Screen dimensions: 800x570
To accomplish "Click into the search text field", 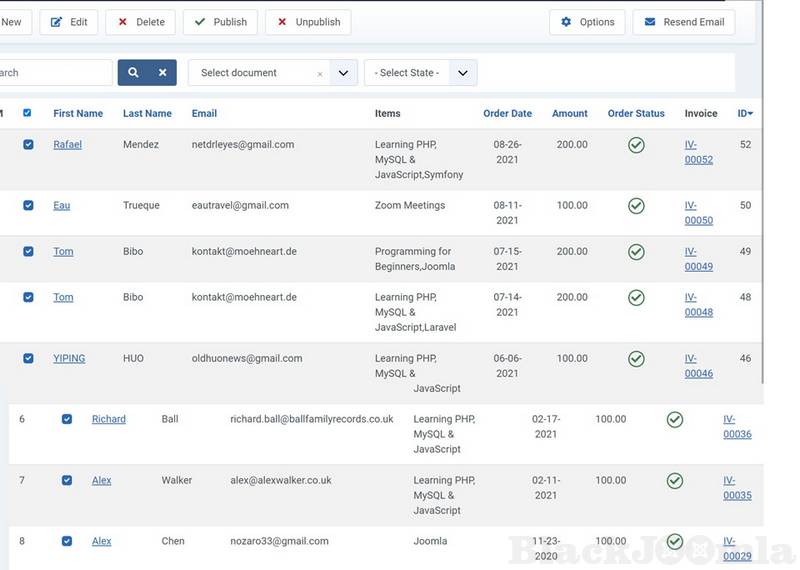I will [x=55, y=73].
